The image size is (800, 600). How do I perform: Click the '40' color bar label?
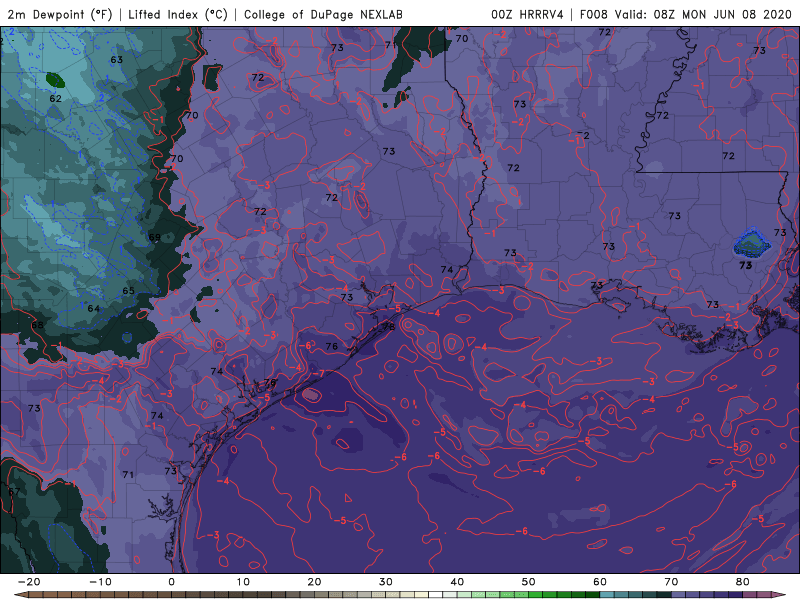457,582
